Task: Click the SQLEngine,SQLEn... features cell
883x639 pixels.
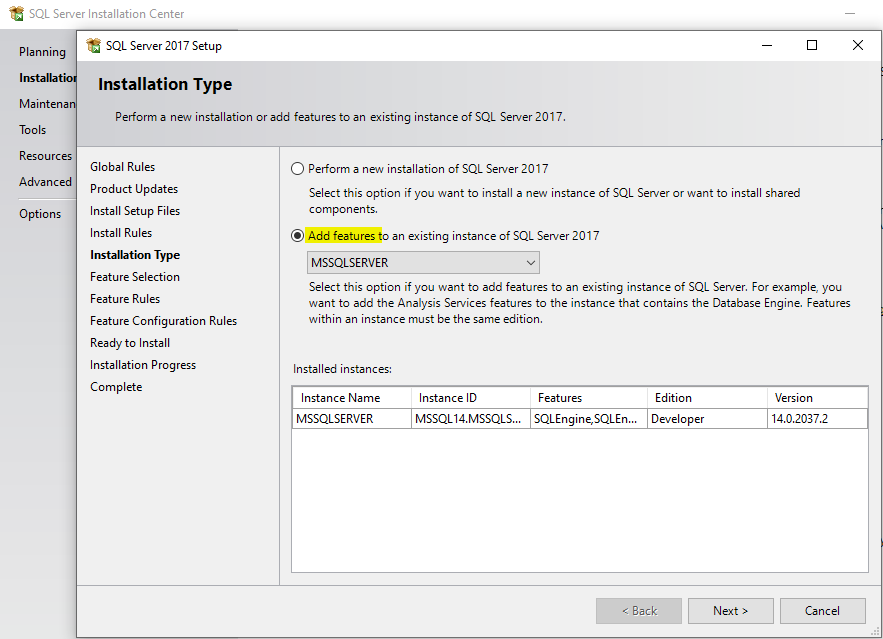Action: point(588,419)
